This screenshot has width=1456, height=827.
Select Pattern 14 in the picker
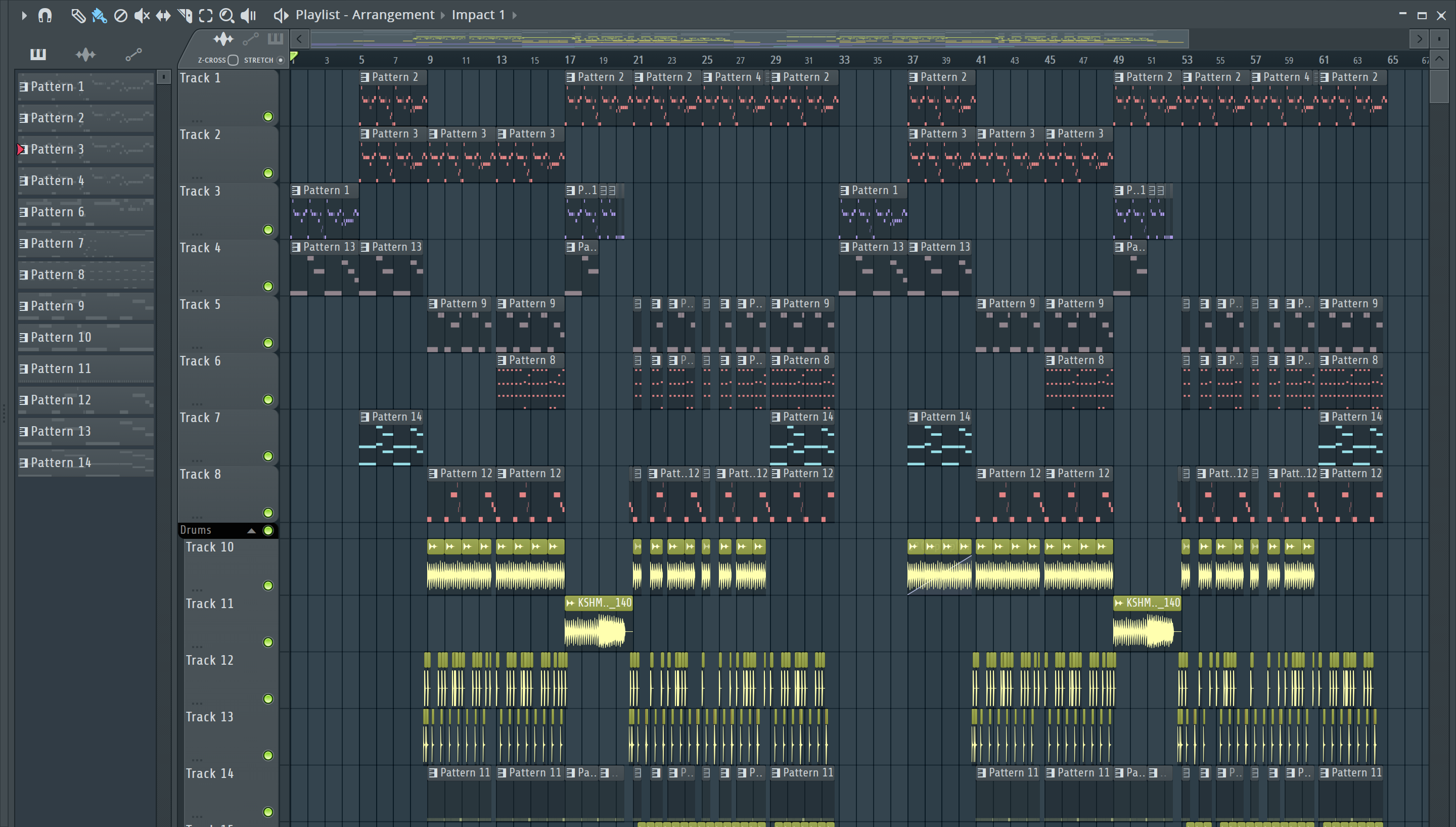(x=86, y=463)
